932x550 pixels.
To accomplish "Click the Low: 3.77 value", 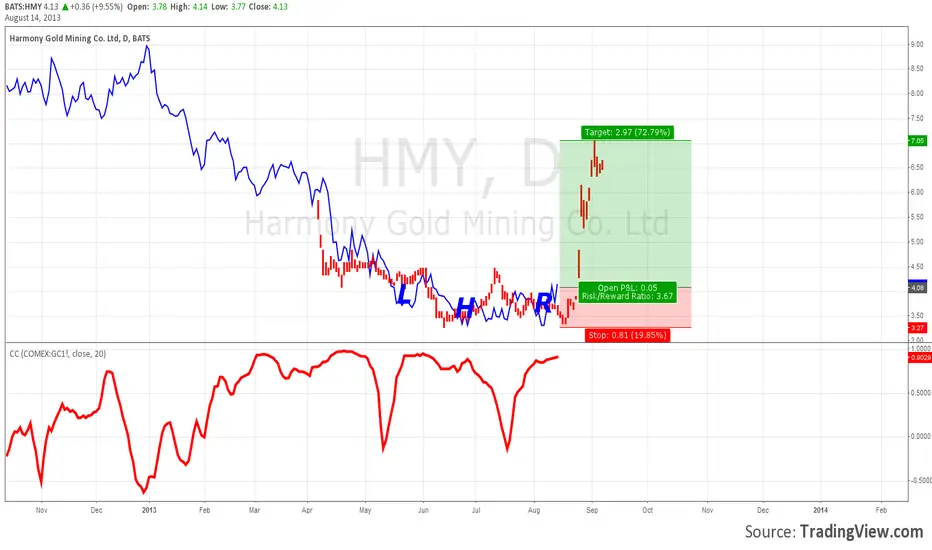I will coord(228,7).
